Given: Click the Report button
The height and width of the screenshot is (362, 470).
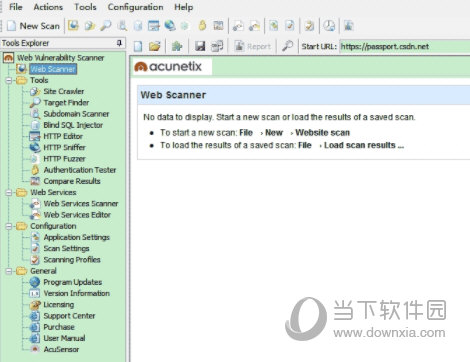Looking at the screenshot, I should tap(253, 46).
